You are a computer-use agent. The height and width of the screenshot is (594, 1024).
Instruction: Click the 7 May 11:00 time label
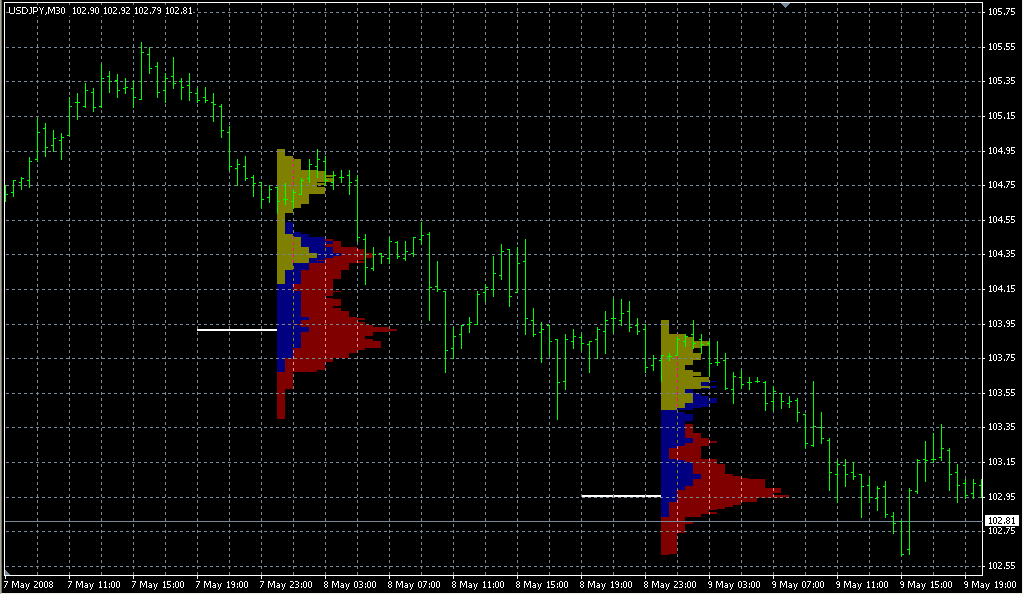tap(94, 584)
